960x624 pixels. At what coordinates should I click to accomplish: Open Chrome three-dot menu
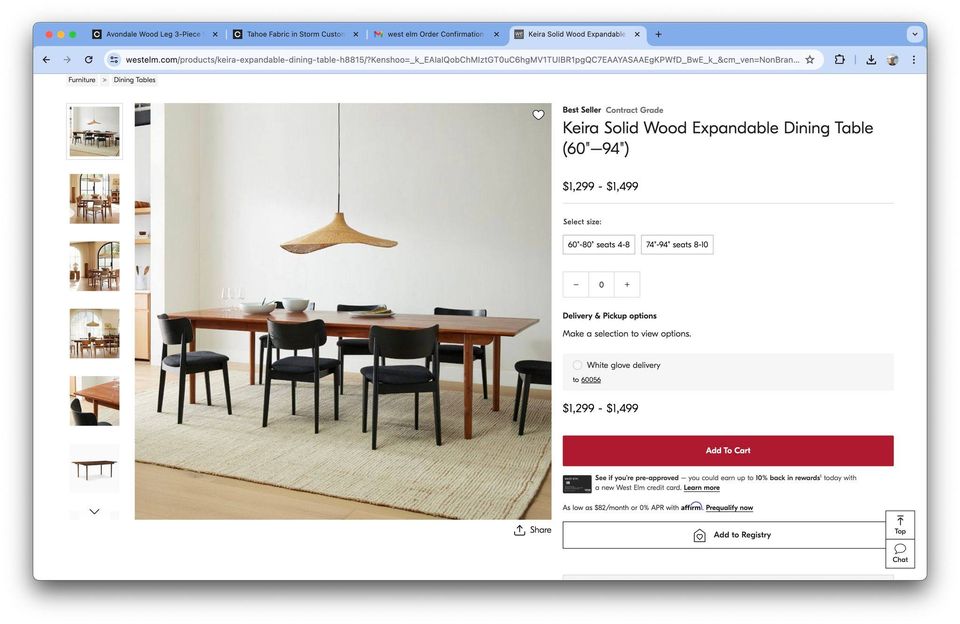tap(913, 59)
